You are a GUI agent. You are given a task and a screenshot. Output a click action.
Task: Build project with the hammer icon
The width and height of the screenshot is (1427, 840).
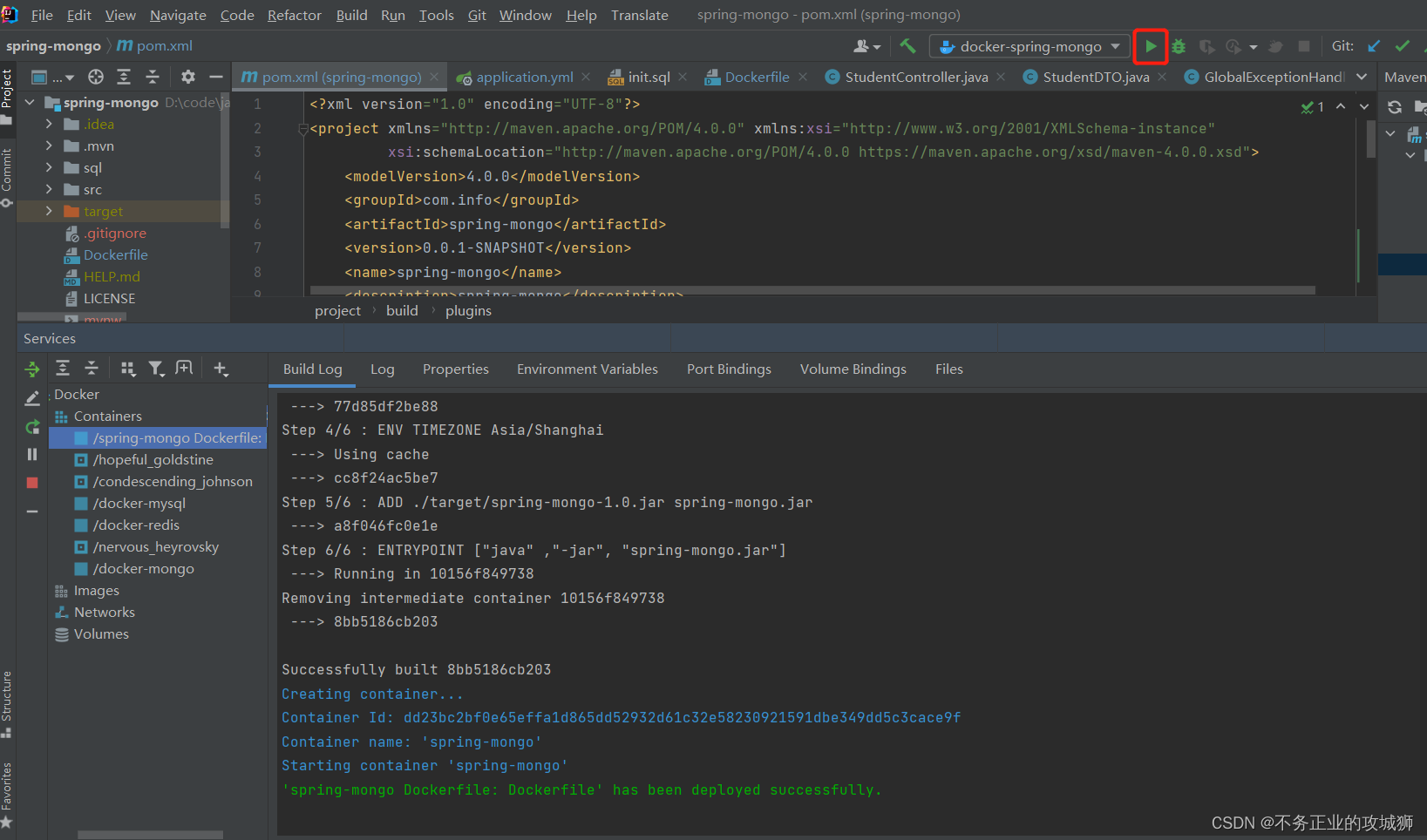tap(907, 46)
